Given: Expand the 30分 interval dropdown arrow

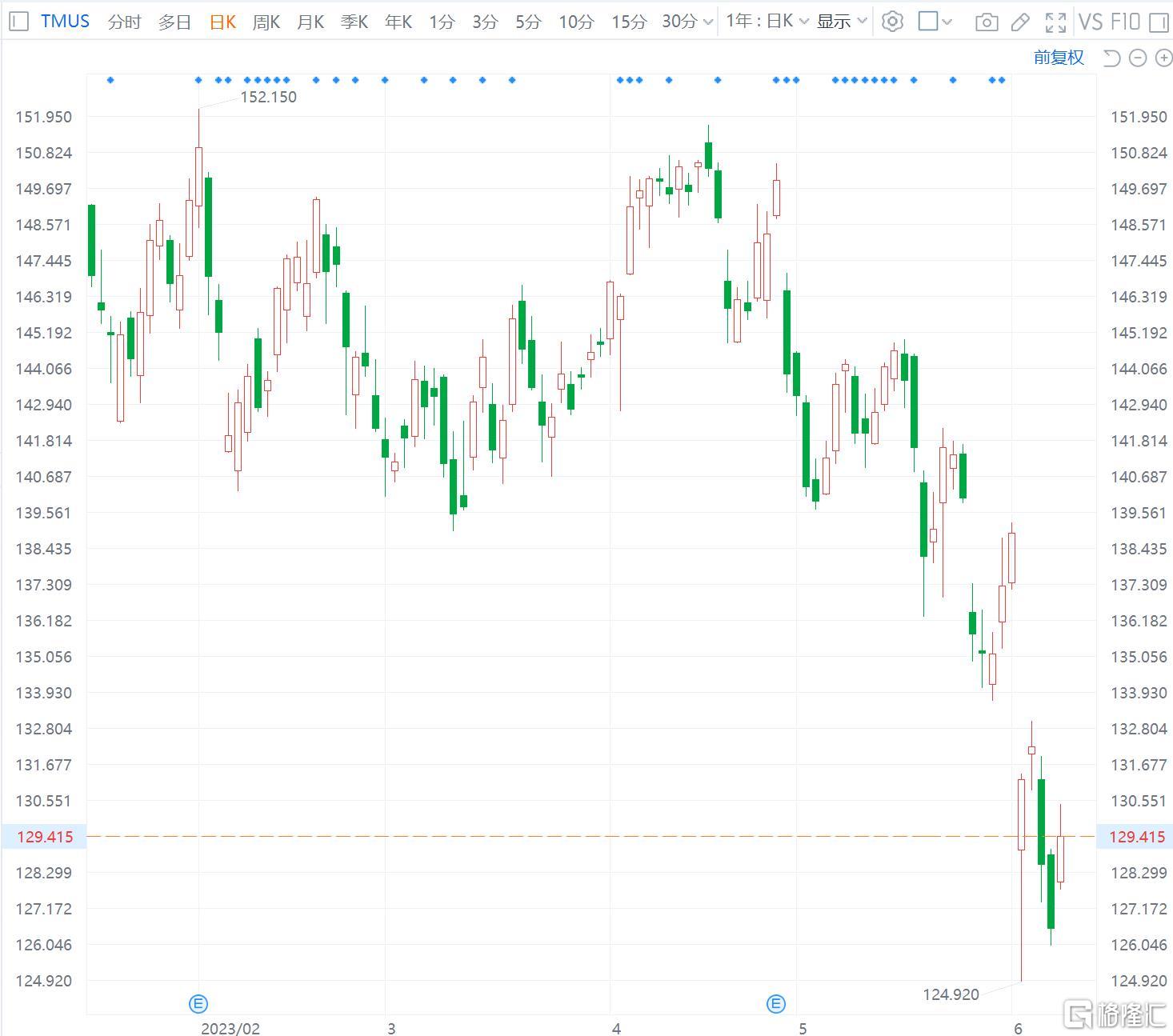Looking at the screenshot, I should click(707, 22).
